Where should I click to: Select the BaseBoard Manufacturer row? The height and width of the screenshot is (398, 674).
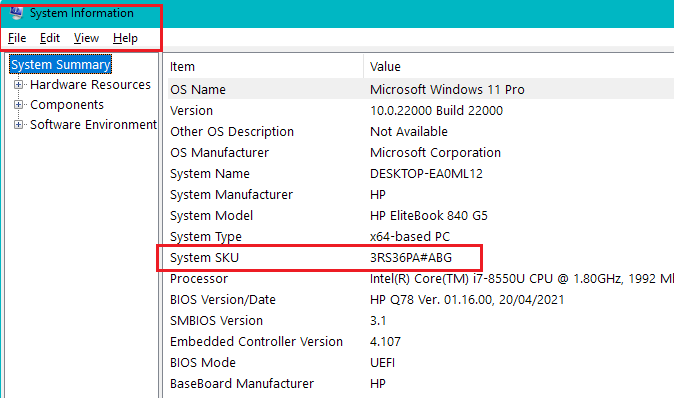421,384
